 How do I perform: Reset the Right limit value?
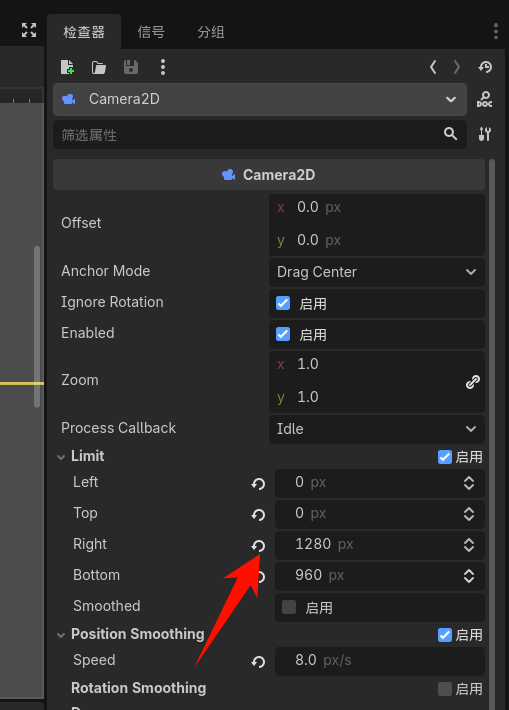point(259,545)
